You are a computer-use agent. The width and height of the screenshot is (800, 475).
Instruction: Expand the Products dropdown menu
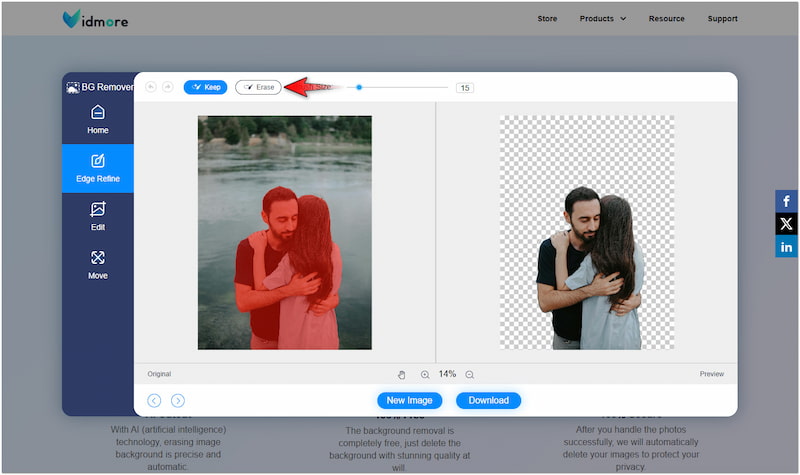click(x=603, y=18)
